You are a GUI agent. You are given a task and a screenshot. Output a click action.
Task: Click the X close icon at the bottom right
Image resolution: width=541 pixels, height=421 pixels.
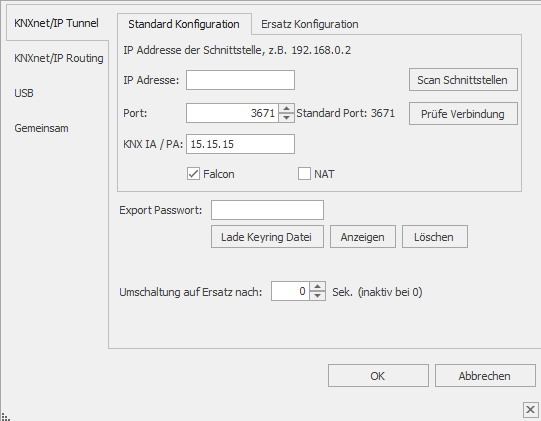point(531,410)
